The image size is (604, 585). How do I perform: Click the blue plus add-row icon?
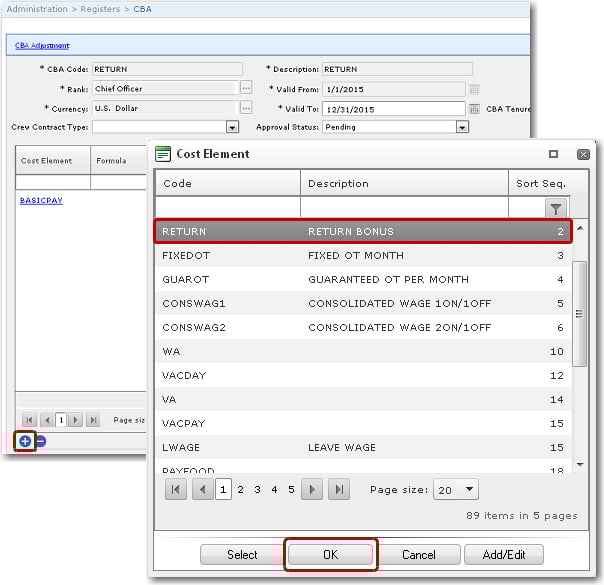click(x=25, y=441)
